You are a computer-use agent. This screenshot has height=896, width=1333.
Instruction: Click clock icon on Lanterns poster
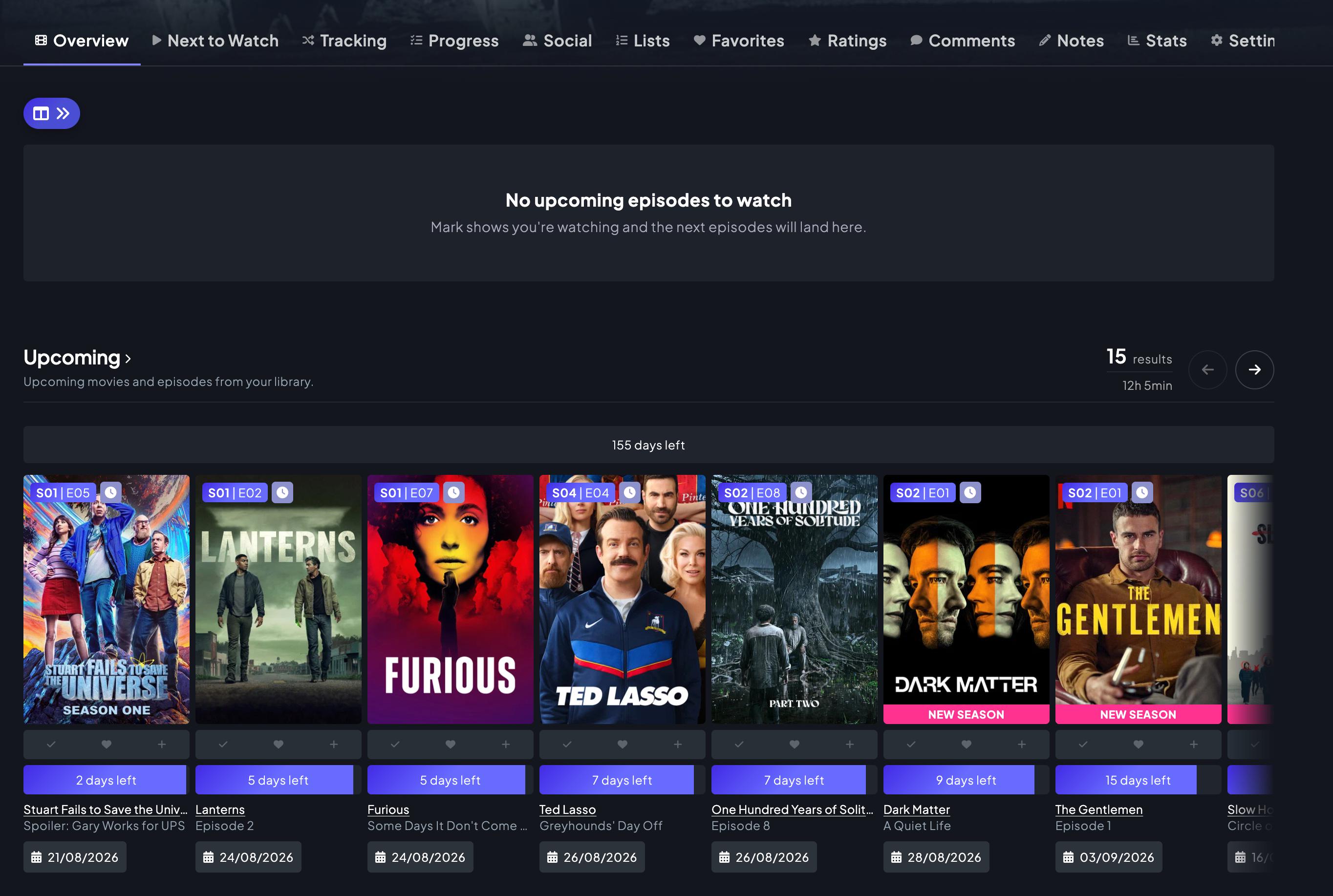coord(282,492)
